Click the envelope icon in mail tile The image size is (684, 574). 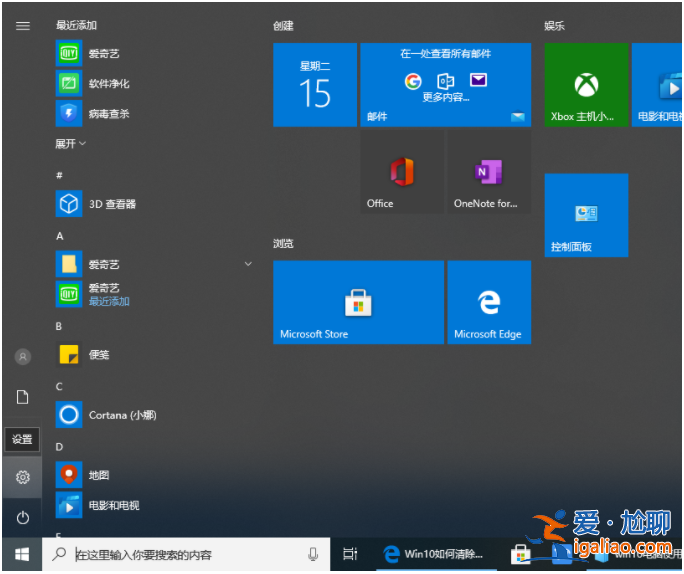click(478, 80)
